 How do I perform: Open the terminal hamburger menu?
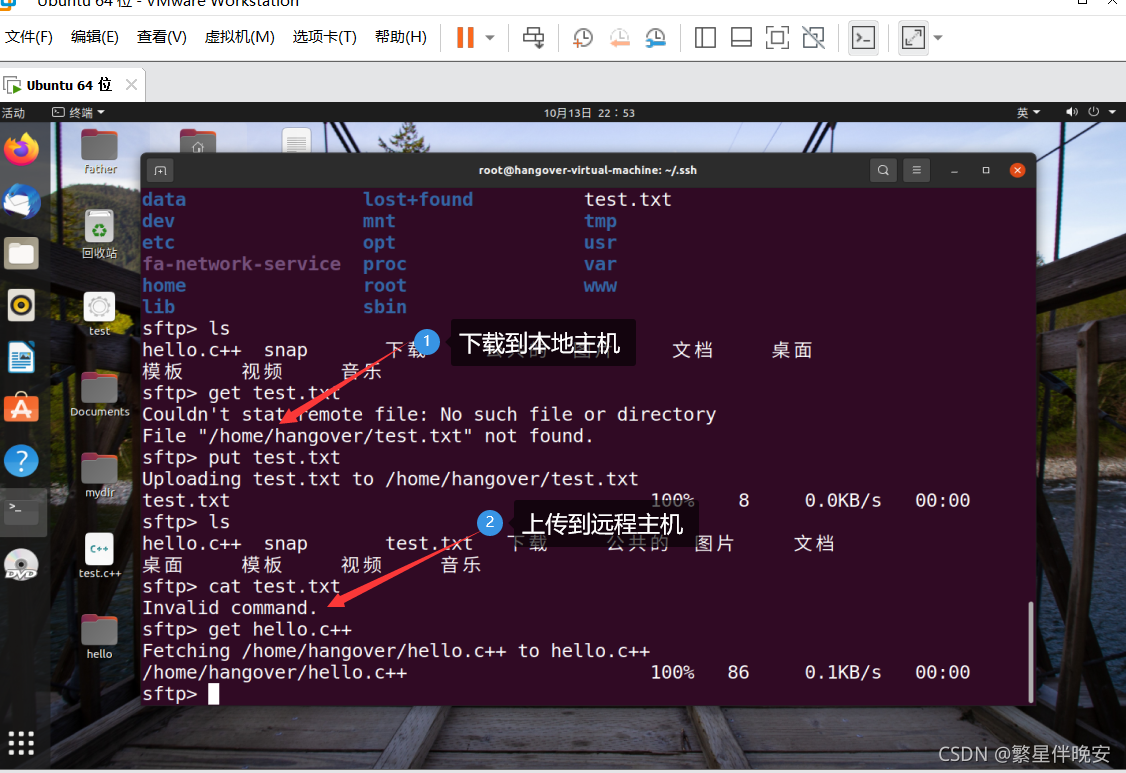[916, 170]
